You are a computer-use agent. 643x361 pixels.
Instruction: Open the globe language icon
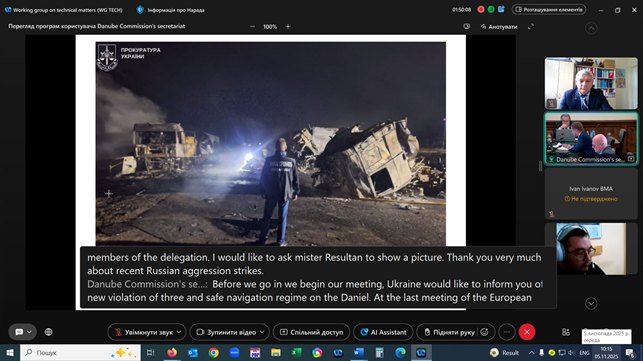coord(48,332)
